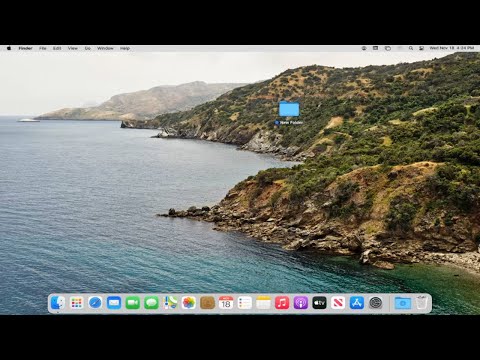Open the View menu
This screenshot has width=480, height=360.
click(73, 48)
